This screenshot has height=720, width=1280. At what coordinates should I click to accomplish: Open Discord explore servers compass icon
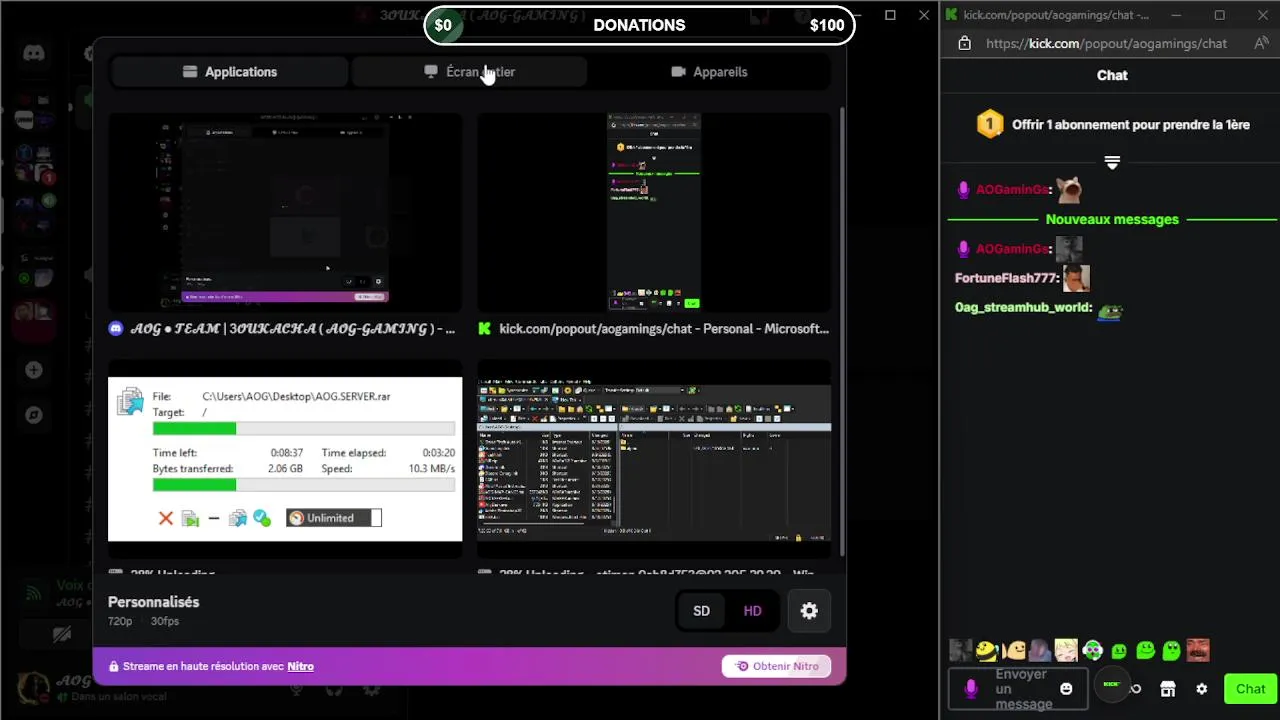34,414
